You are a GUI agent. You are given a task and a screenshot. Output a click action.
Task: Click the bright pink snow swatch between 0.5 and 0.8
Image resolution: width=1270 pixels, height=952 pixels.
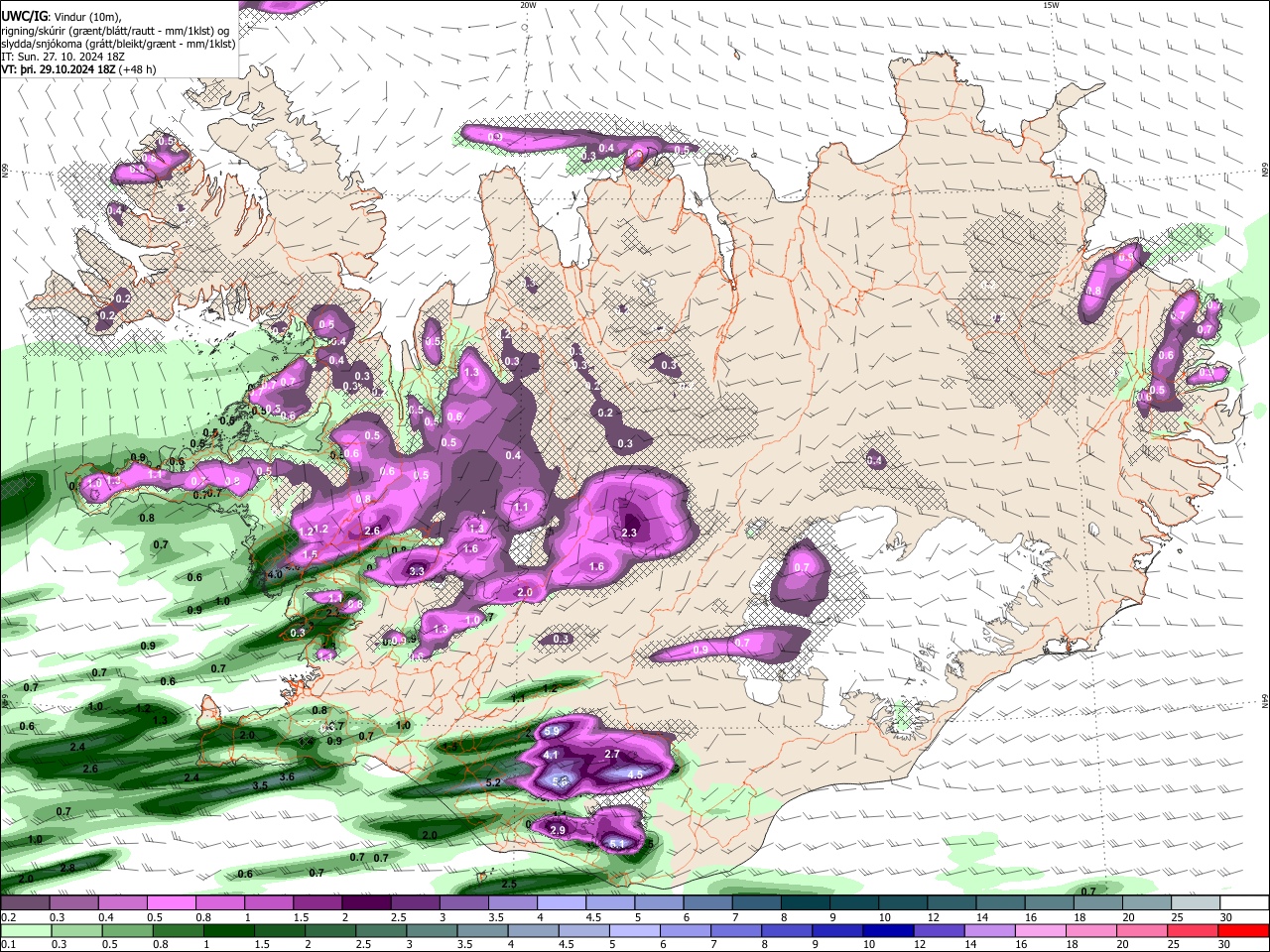(x=172, y=903)
